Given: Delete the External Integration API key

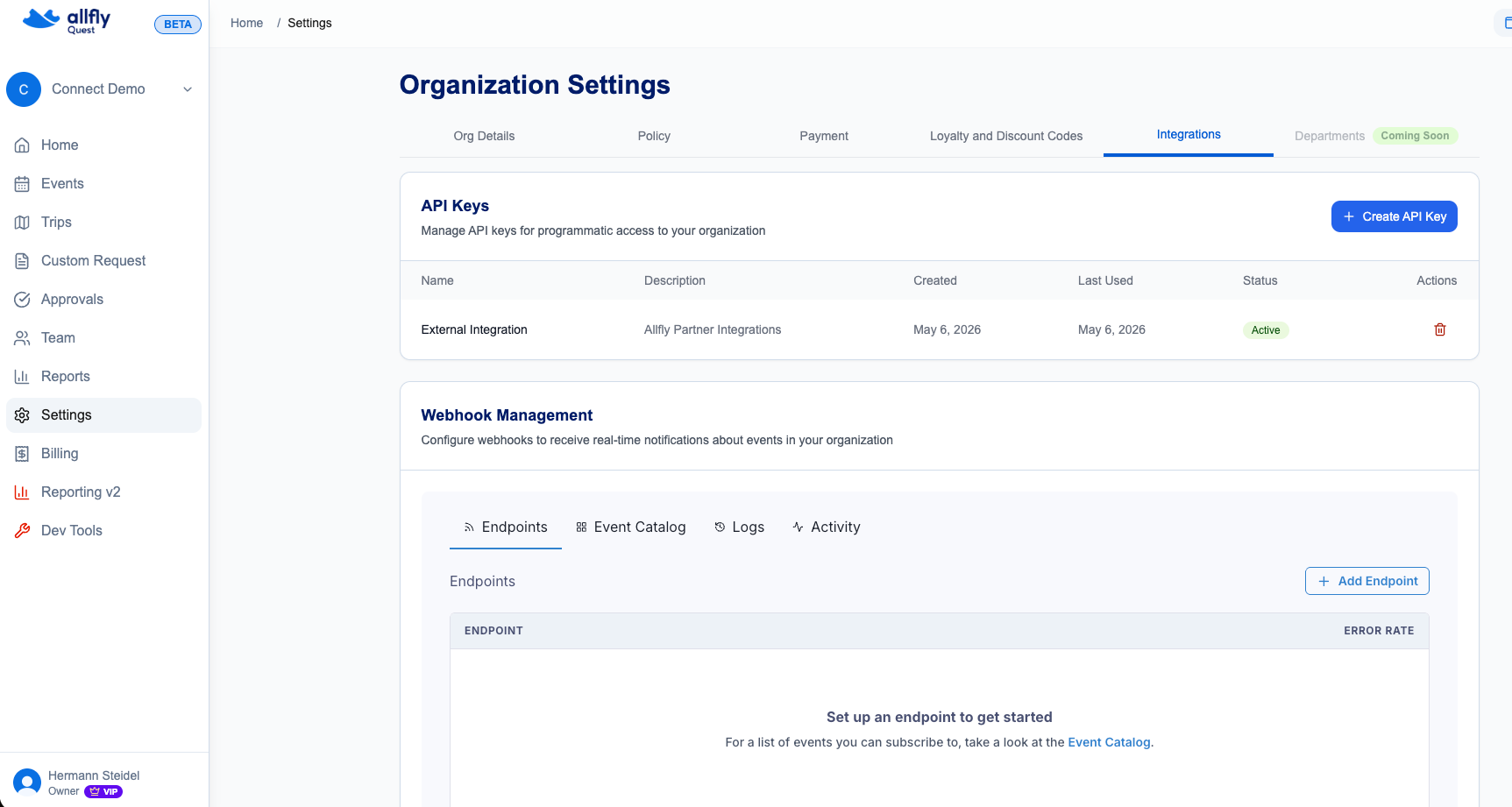Looking at the screenshot, I should pyautogui.click(x=1439, y=329).
